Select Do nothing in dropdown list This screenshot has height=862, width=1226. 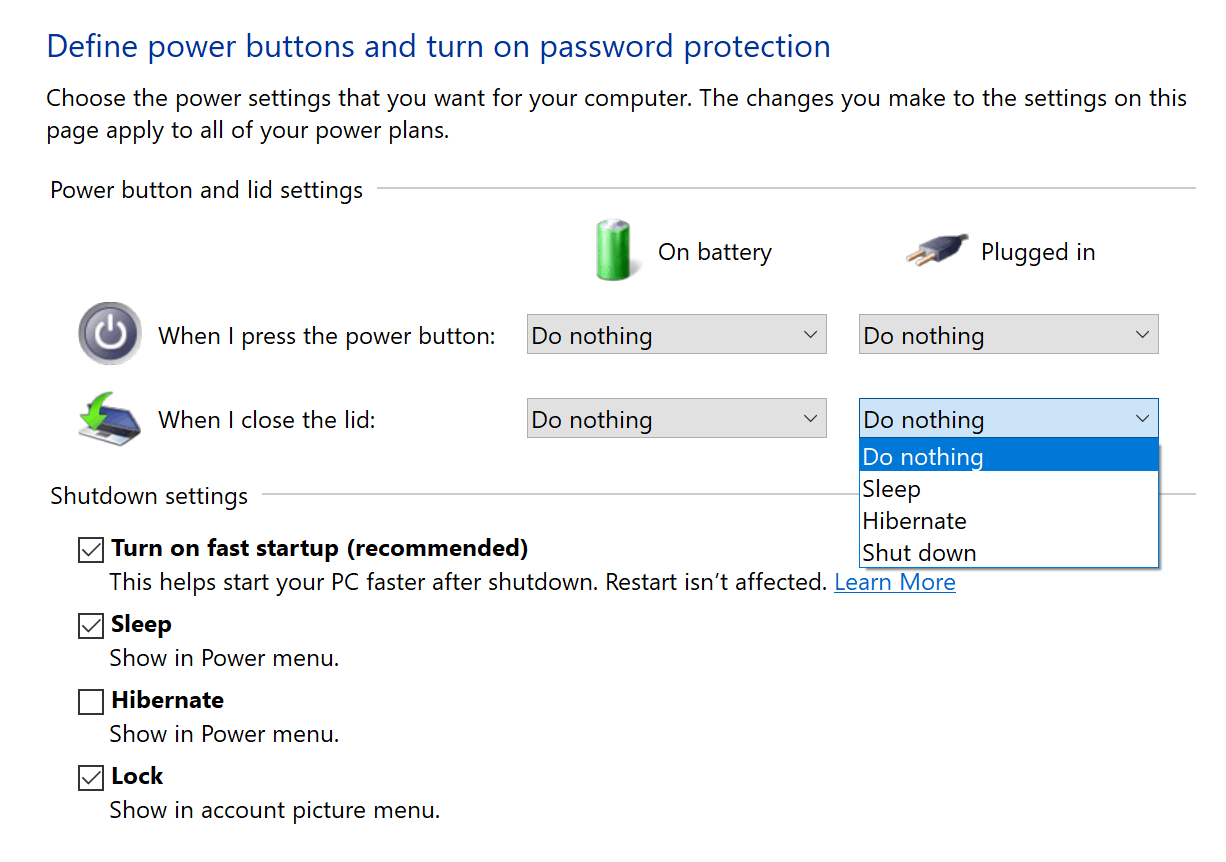pos(1008,457)
